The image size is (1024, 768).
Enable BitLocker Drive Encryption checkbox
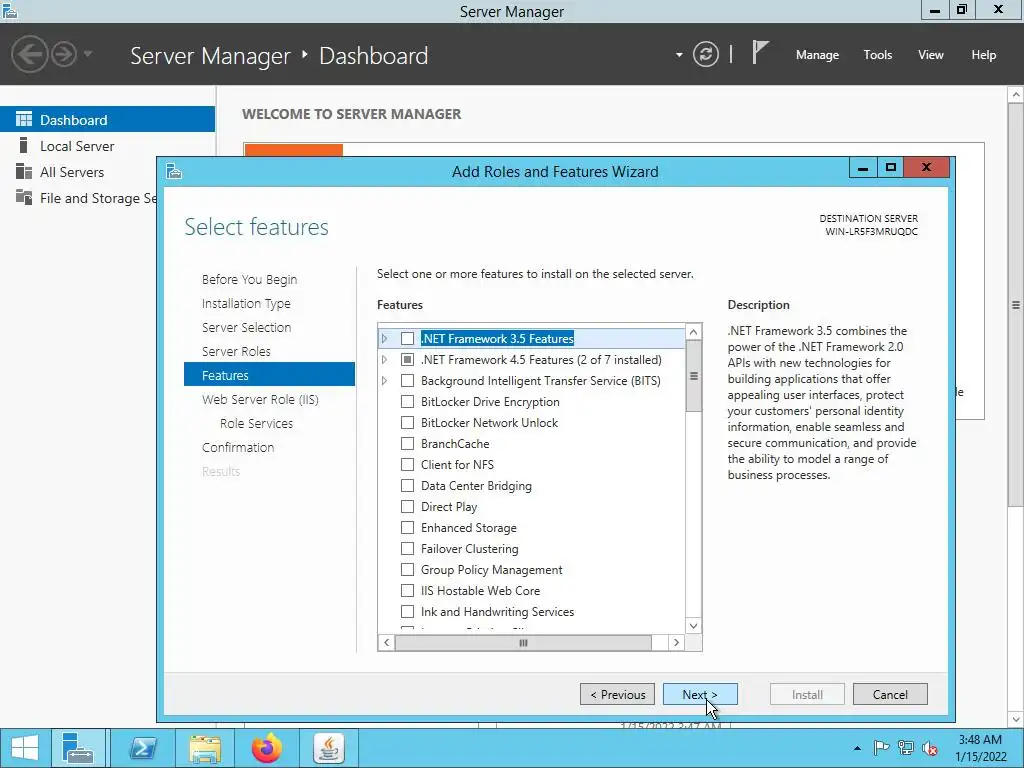[x=408, y=402]
